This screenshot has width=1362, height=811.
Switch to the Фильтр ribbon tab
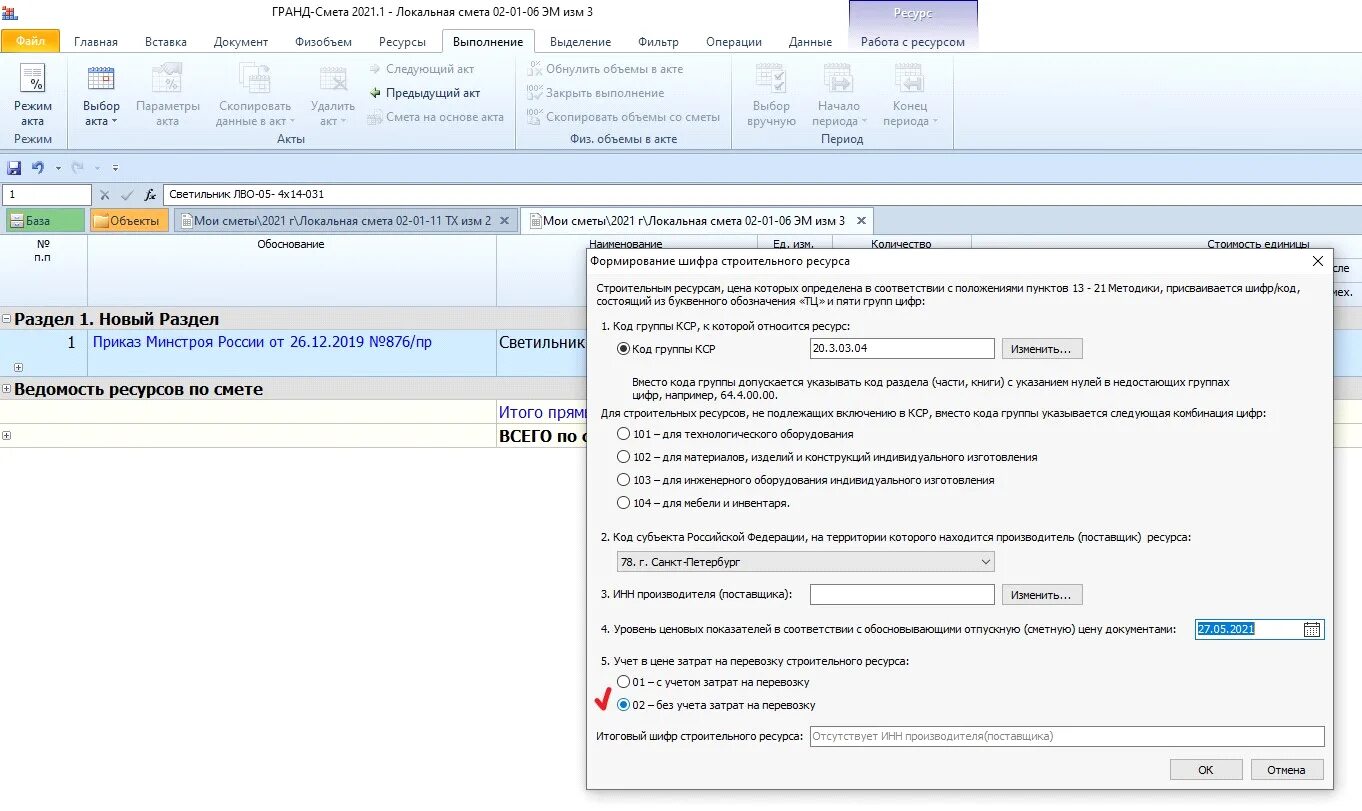[x=658, y=42]
